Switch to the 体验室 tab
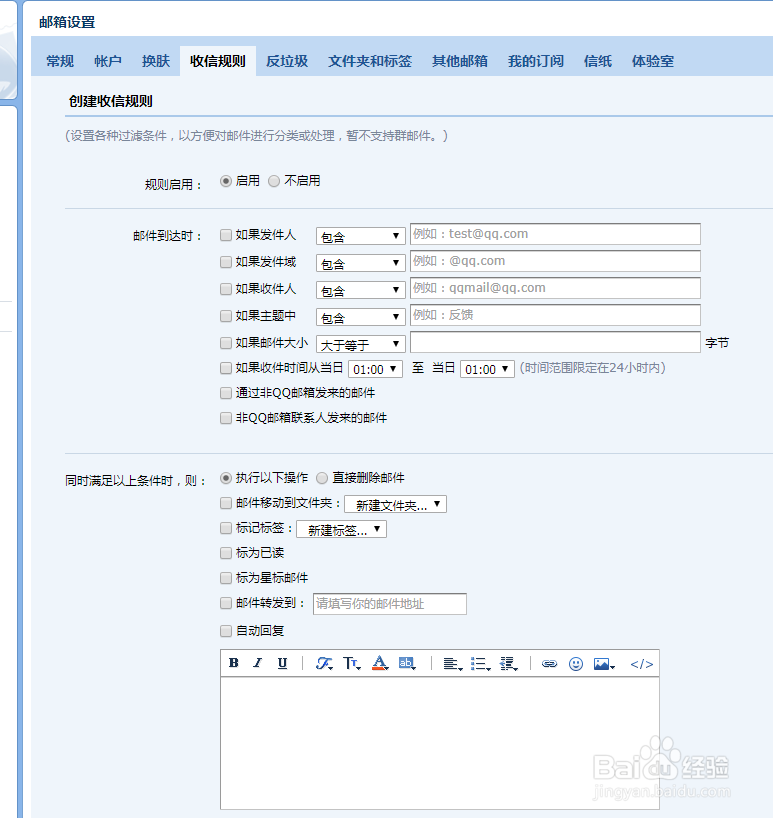This screenshot has height=818, width=773. [x=653, y=61]
